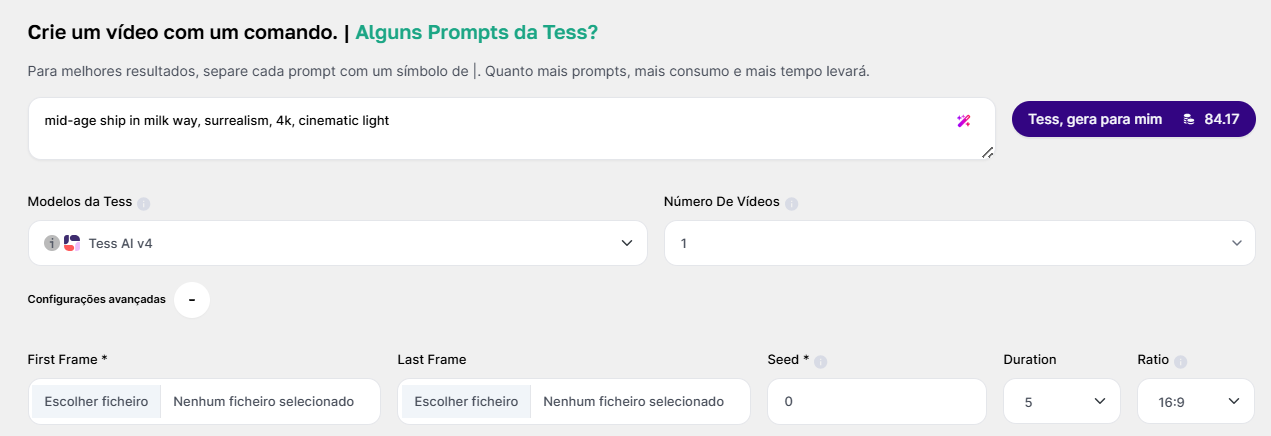Click gray info icon inside model selector
This screenshot has height=436, width=1271.
[52, 243]
